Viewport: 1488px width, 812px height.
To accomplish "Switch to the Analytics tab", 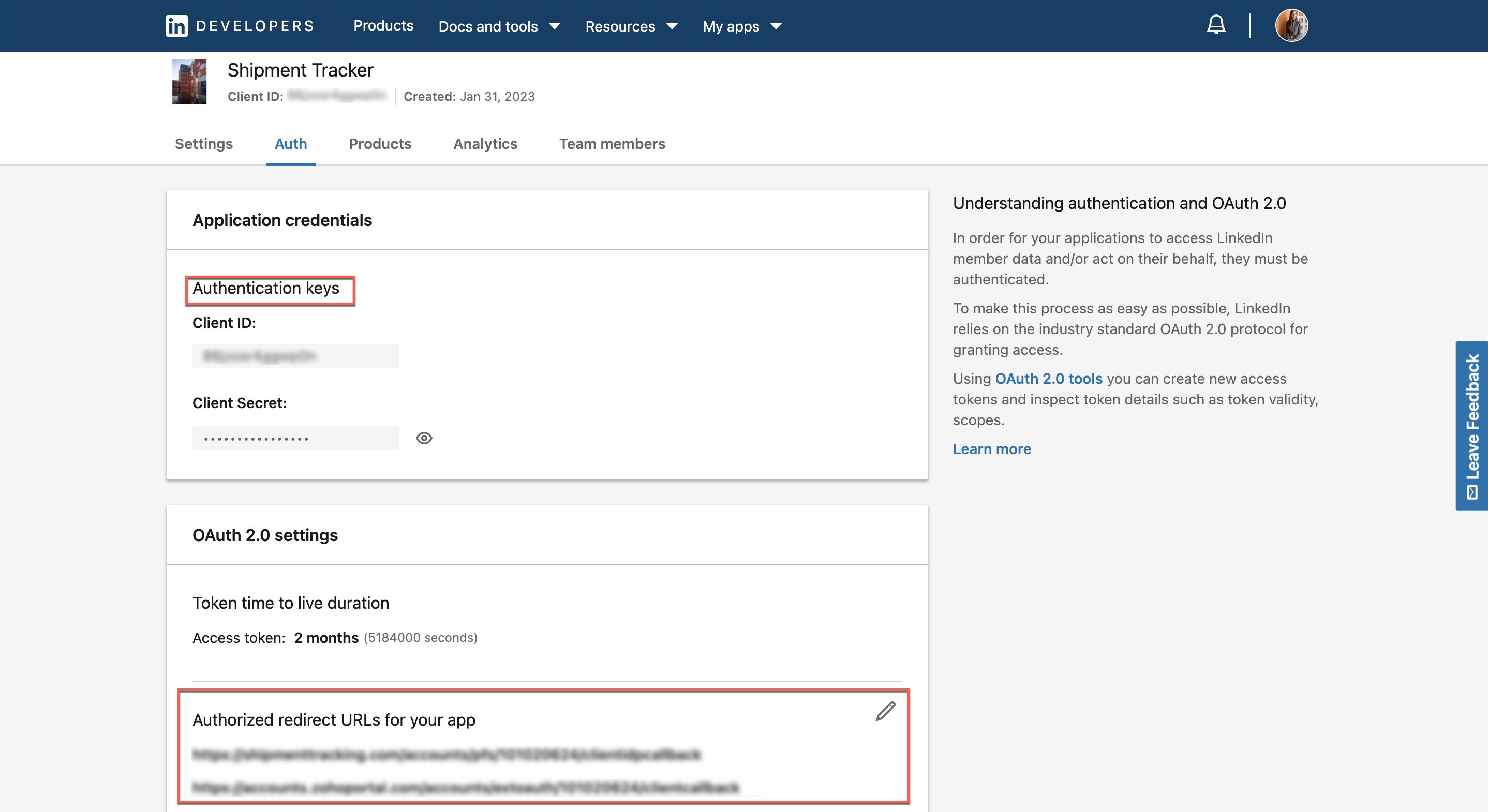I will (485, 142).
